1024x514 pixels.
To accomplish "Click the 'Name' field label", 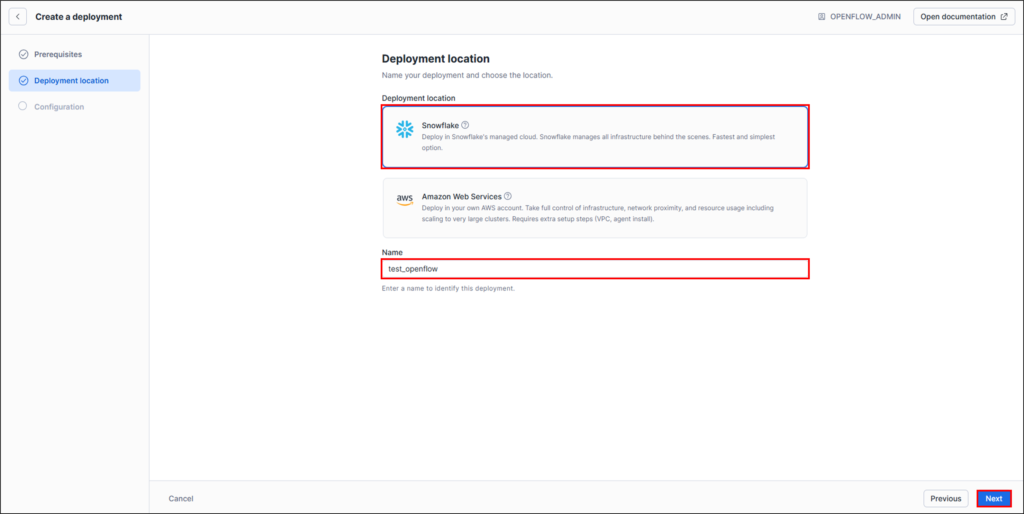I will point(392,252).
